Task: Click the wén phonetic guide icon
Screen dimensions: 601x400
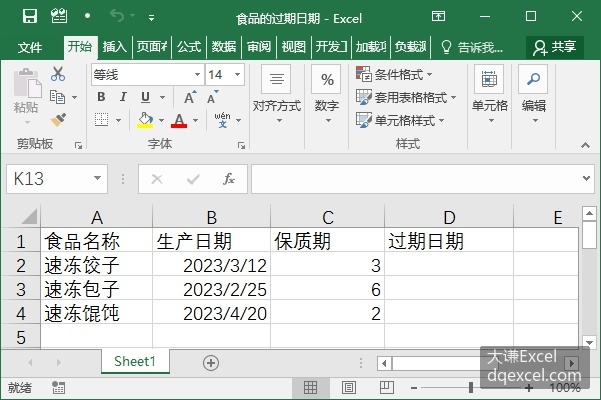Action: click(x=222, y=120)
